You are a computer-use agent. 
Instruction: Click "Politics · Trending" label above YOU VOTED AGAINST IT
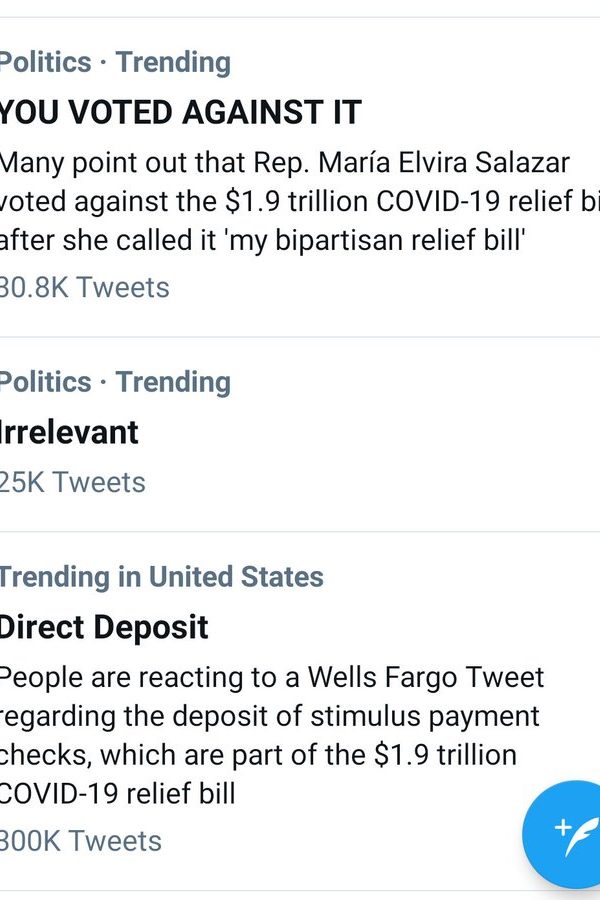tap(115, 62)
